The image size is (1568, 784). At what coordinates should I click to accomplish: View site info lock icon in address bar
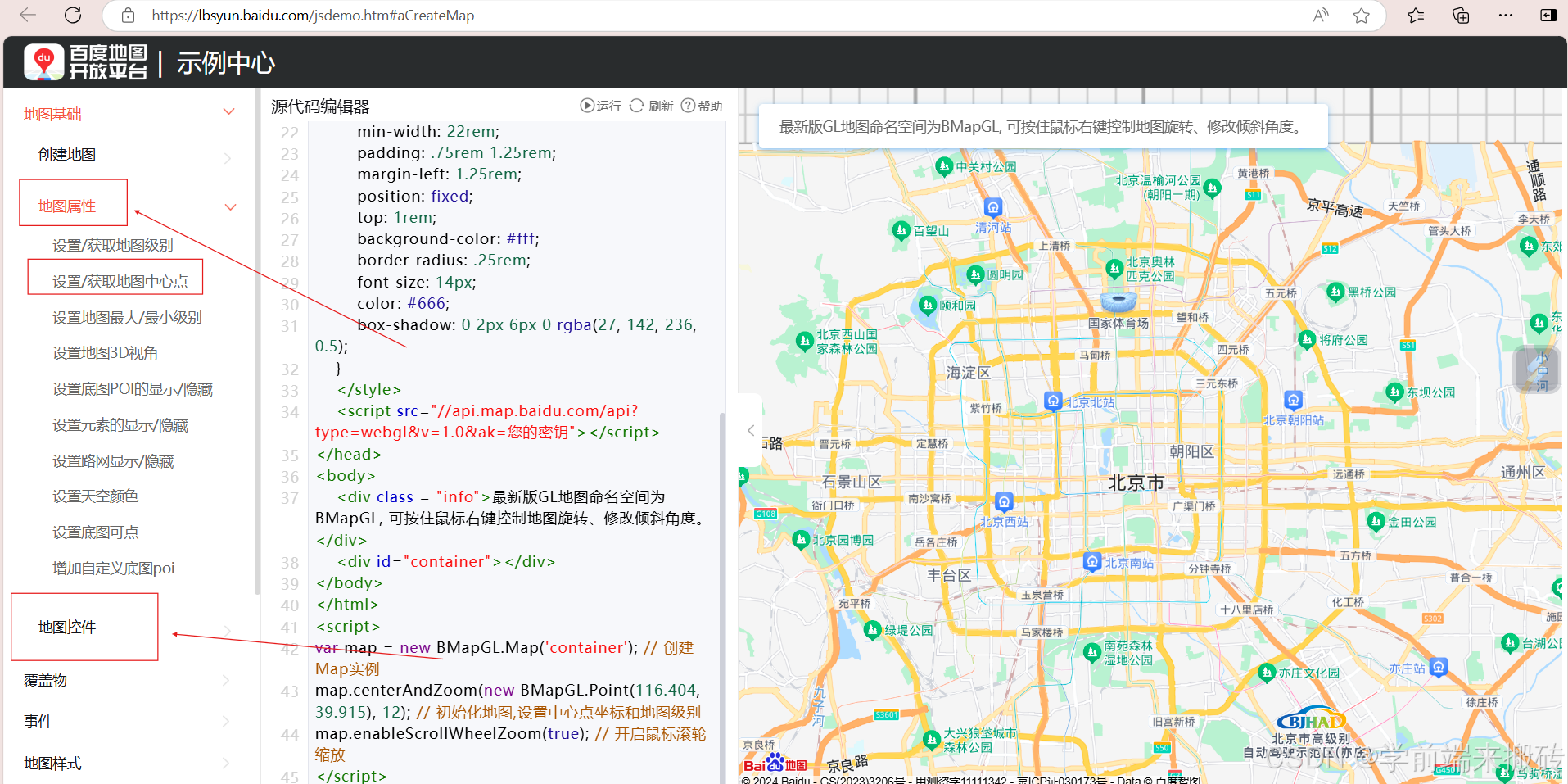pos(128,16)
